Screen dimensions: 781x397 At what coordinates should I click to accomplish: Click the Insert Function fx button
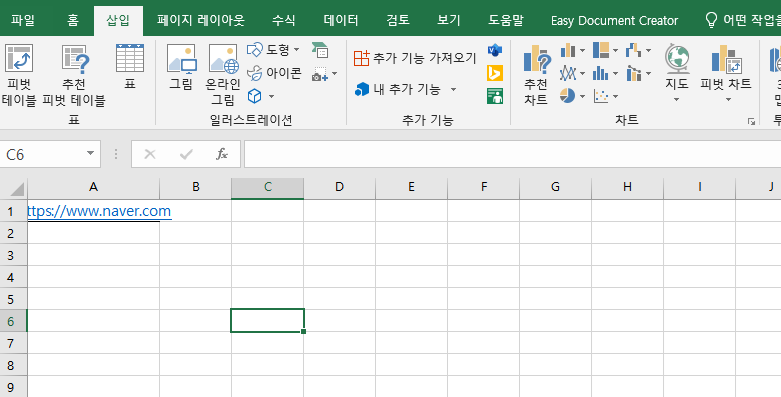[222, 154]
